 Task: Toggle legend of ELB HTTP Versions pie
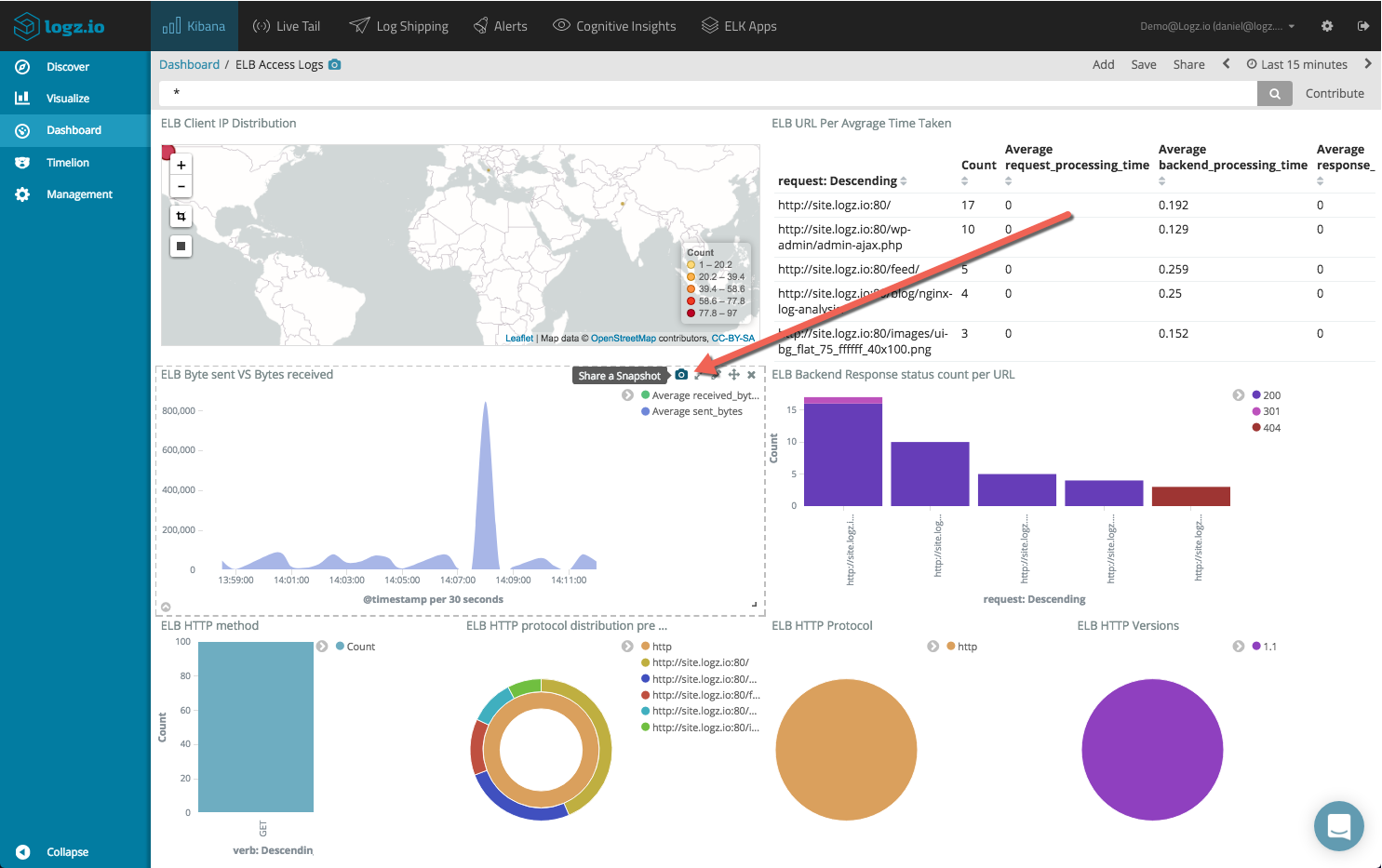(1239, 647)
